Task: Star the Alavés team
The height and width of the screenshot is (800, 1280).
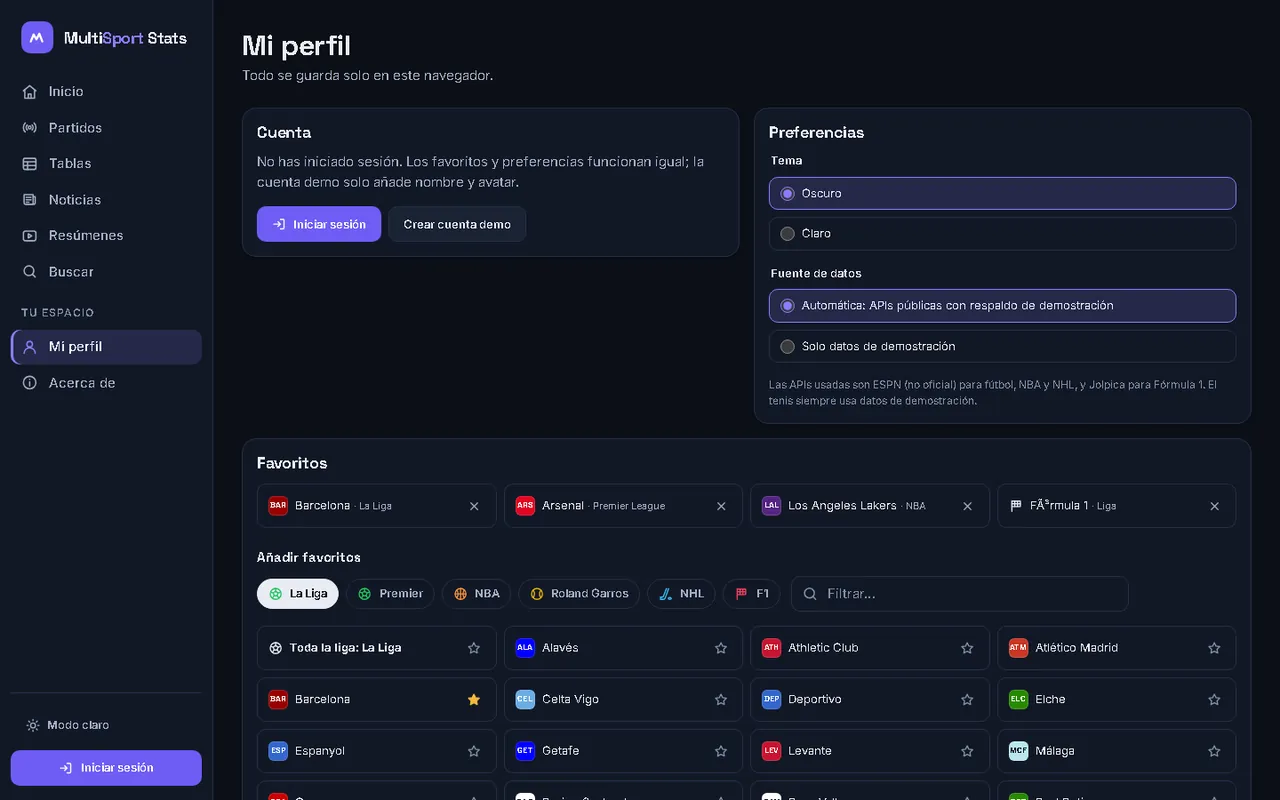Action: [x=721, y=648]
